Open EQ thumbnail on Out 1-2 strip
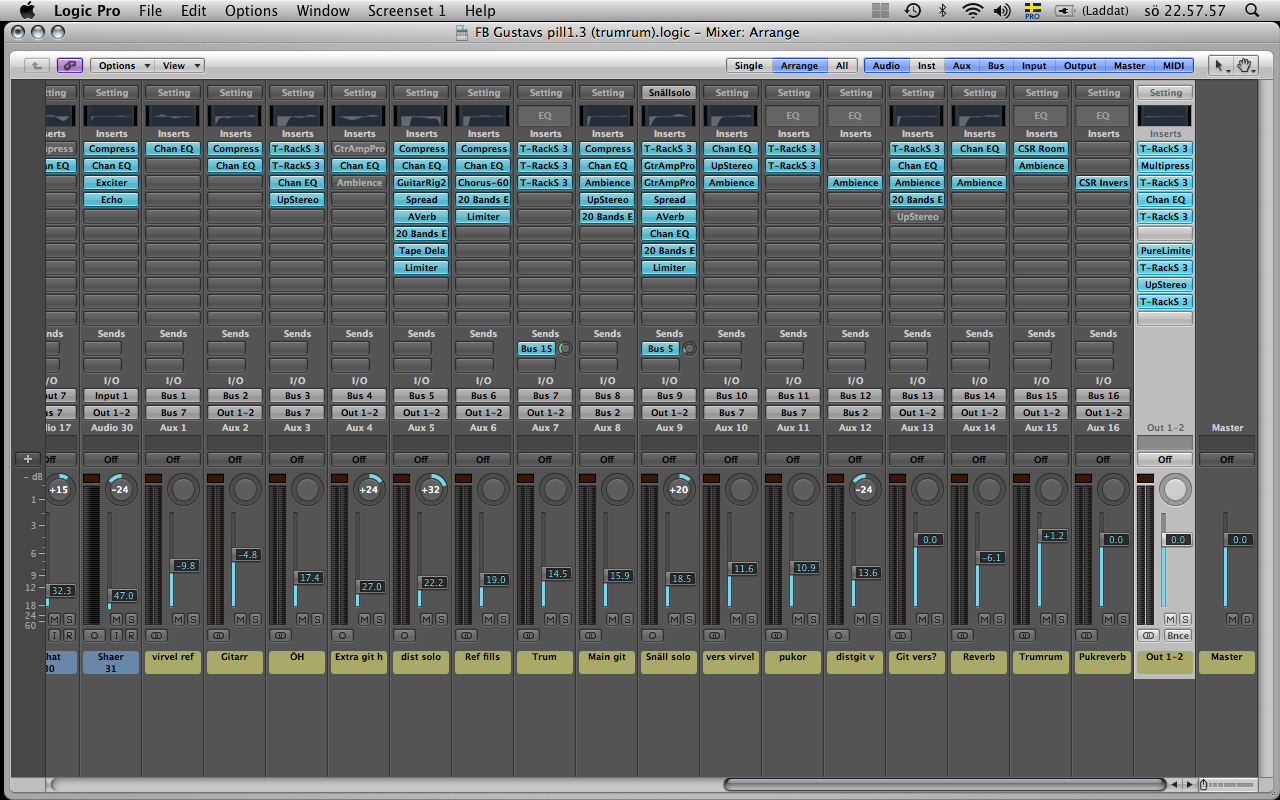1280x800 pixels. click(x=1165, y=116)
